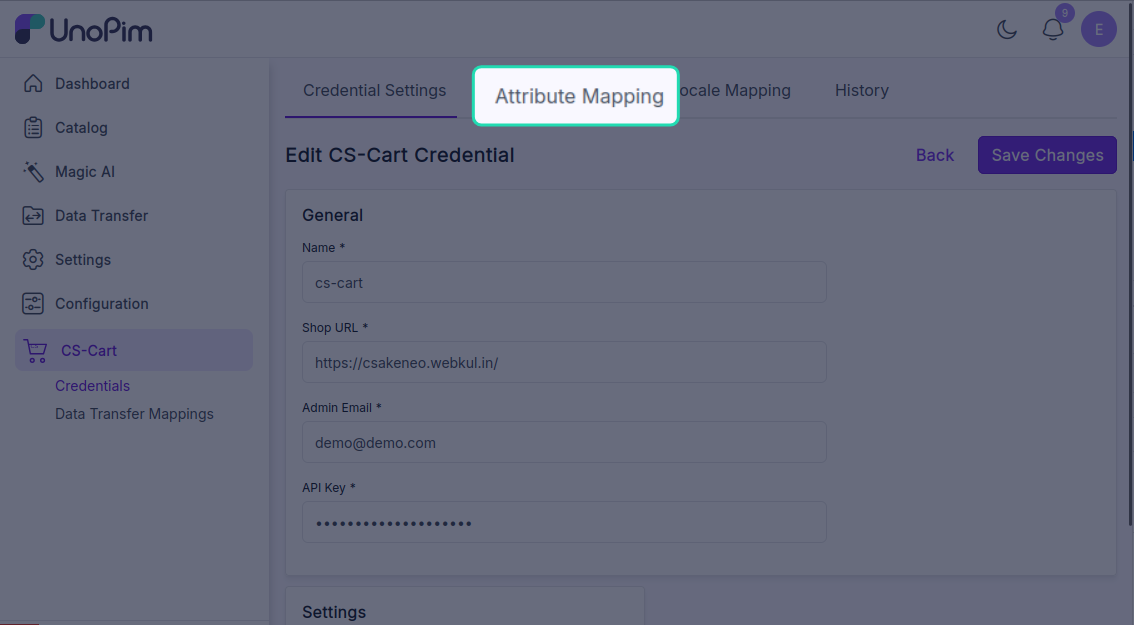1134x625 pixels.
Task: Switch to Locale Mapping tab
Action: click(734, 90)
